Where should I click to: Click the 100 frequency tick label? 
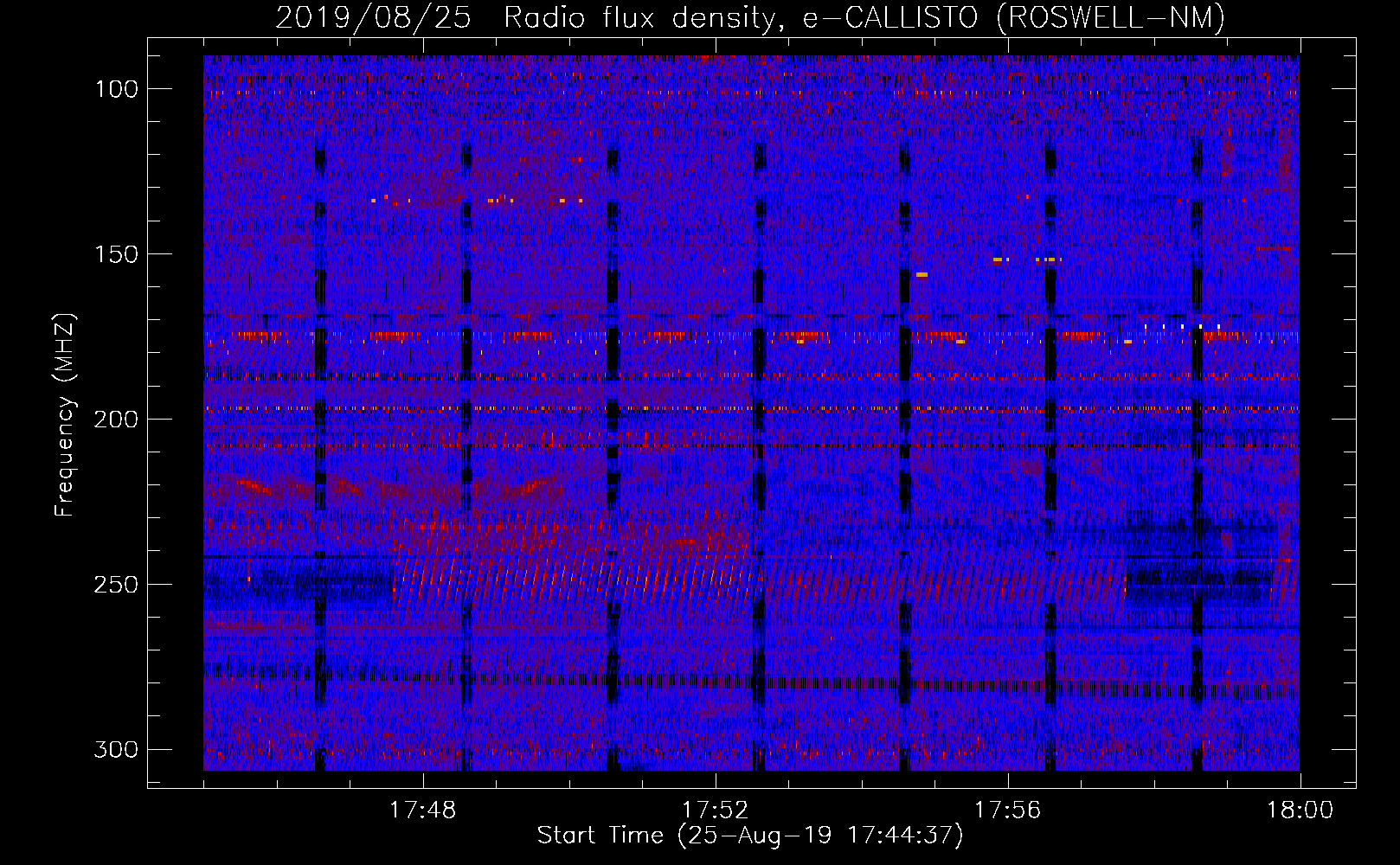click(x=117, y=89)
